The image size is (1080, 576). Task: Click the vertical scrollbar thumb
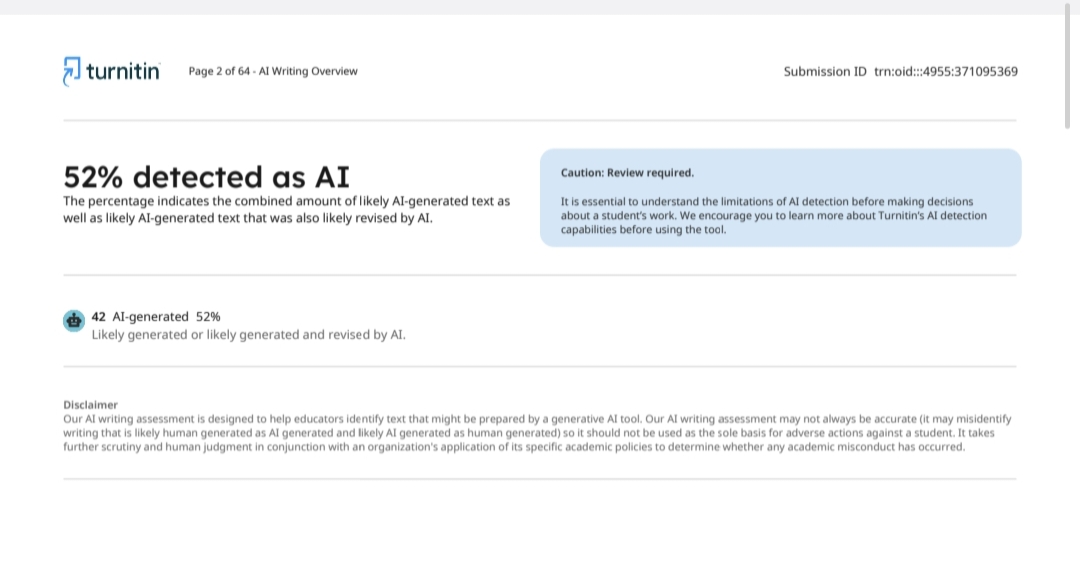pyautogui.click(x=1068, y=65)
